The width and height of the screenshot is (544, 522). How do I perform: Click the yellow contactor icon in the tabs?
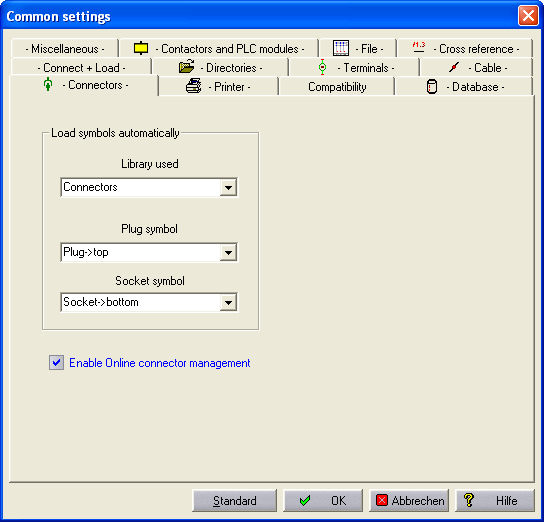tap(141, 48)
